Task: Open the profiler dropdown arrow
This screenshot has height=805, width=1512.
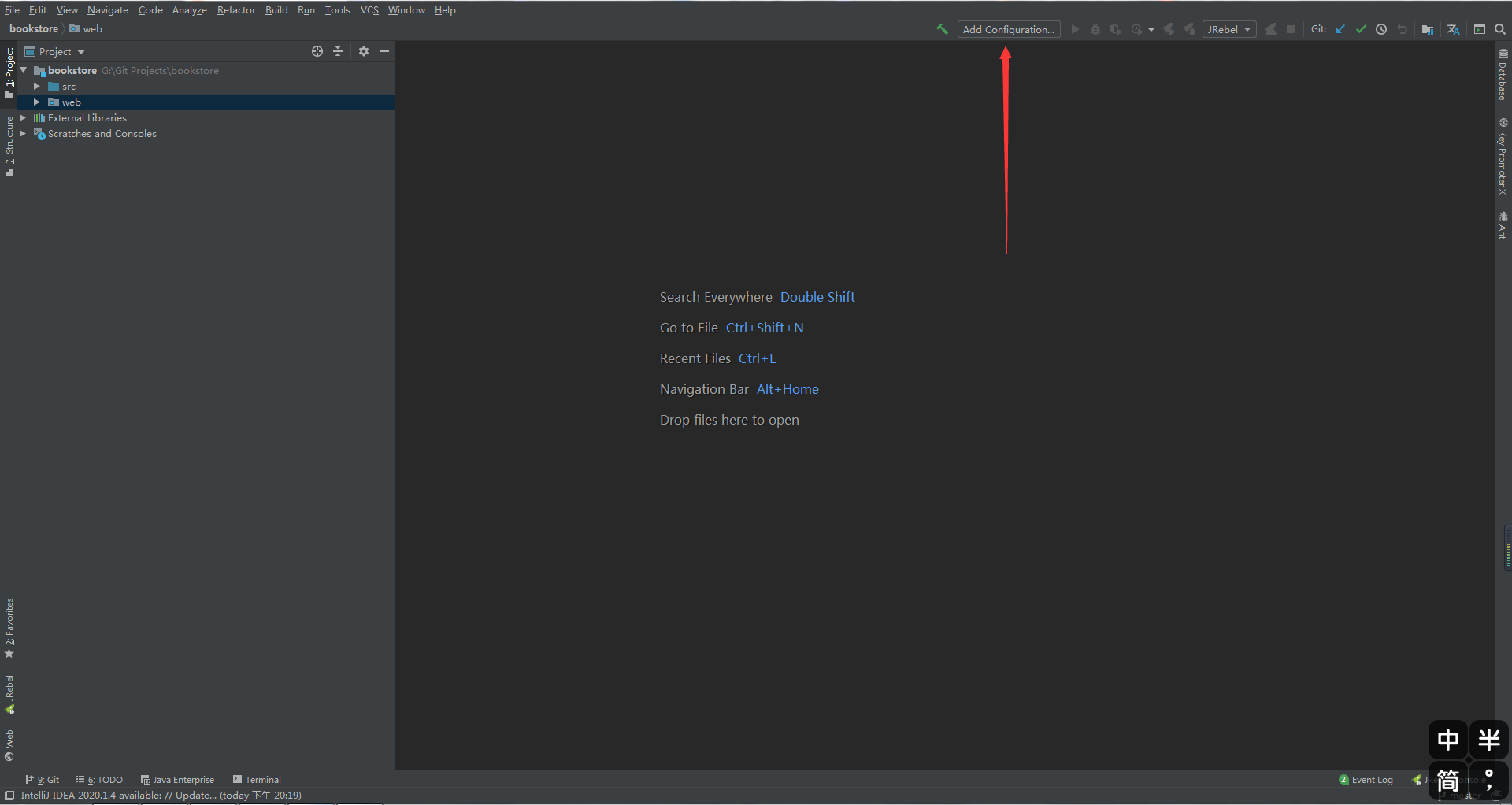Action: pos(1151,30)
